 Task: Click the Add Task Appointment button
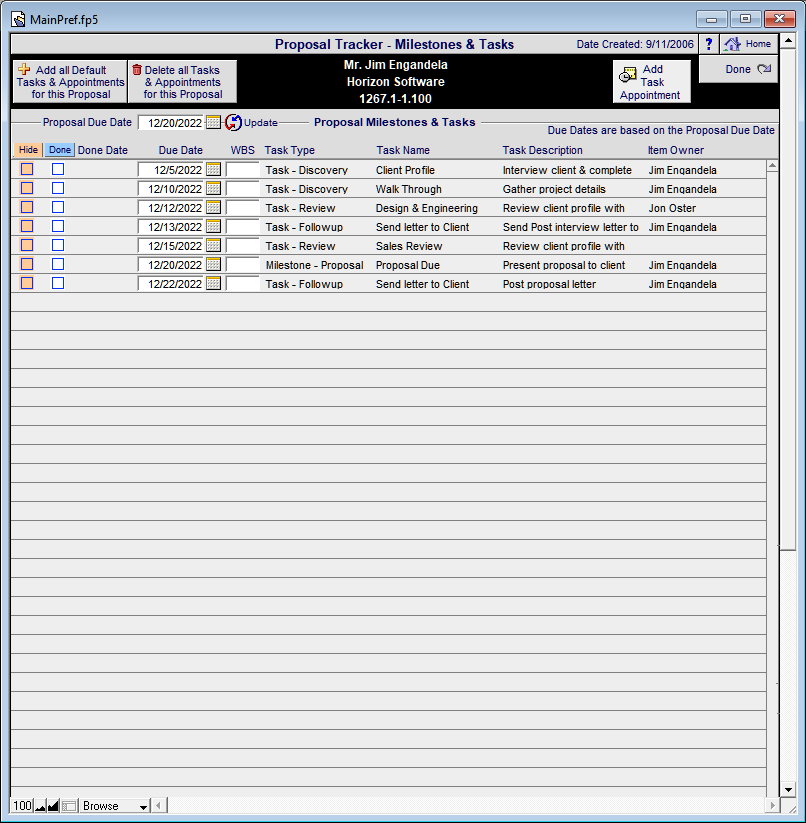point(652,81)
